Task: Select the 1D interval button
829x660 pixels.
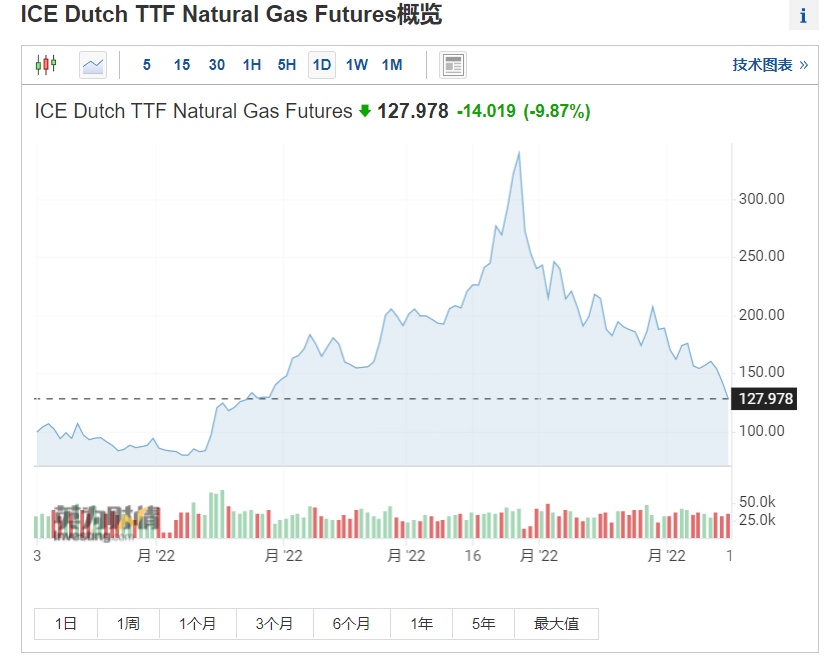Action: tap(321, 65)
